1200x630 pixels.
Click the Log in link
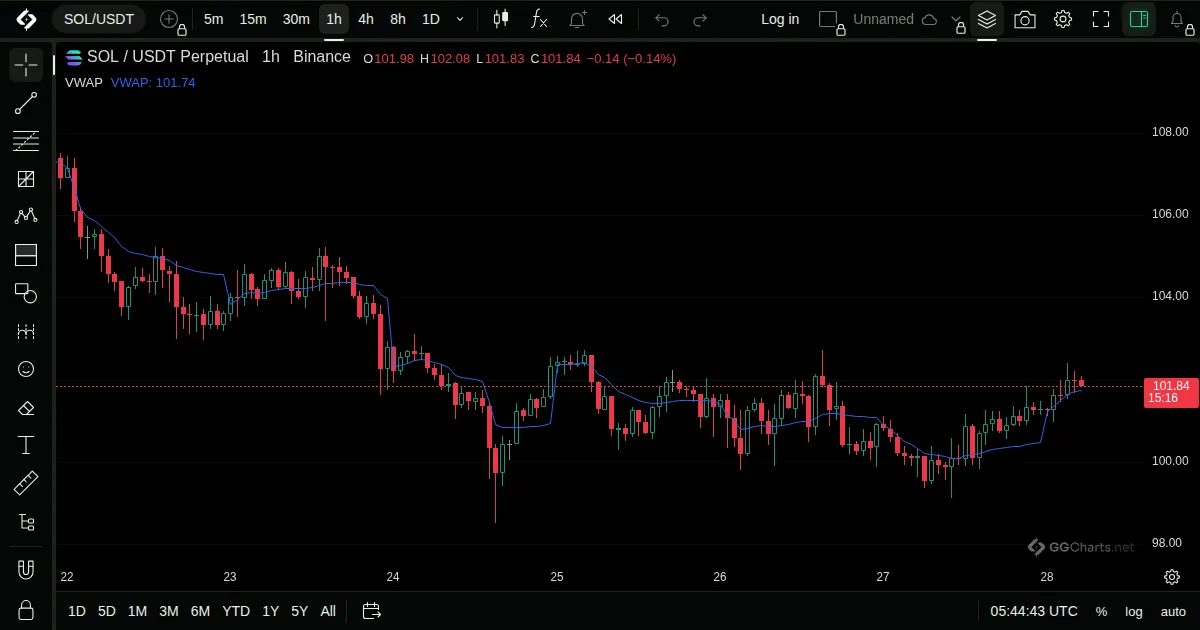coord(780,19)
